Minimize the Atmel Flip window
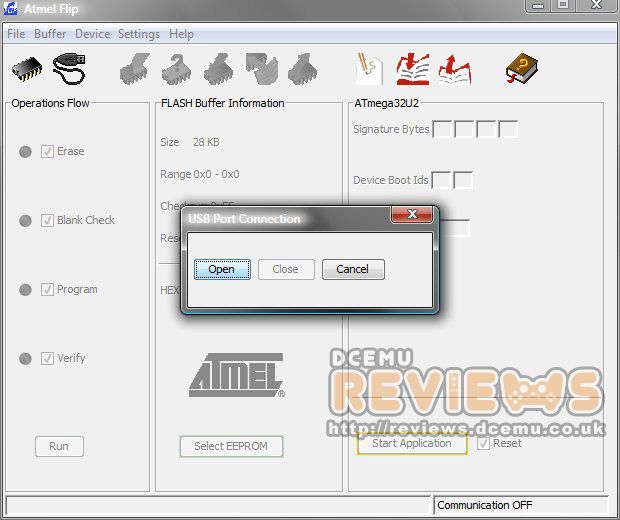 coord(538,6)
